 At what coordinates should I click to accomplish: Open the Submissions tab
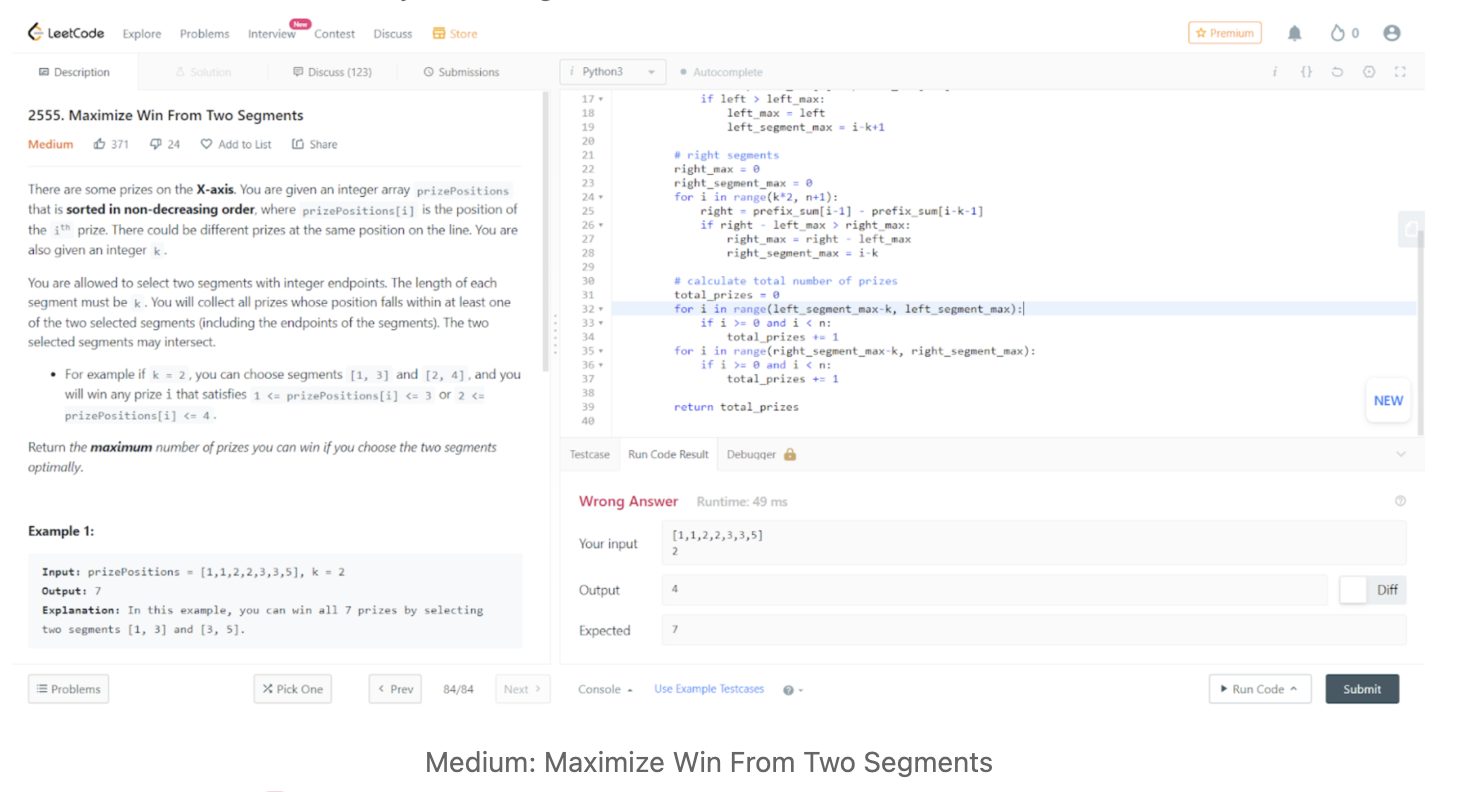point(461,72)
